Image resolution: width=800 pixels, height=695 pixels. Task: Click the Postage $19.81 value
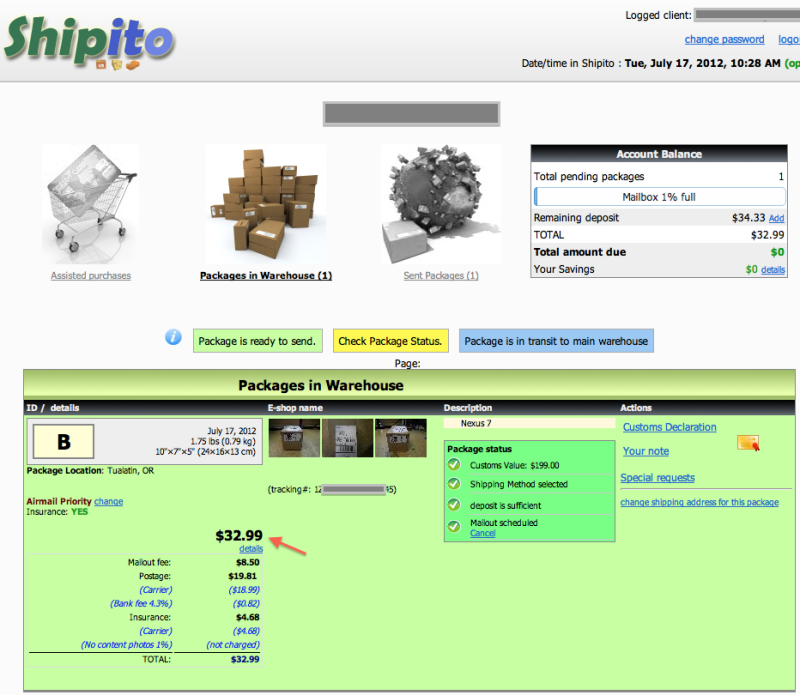coord(242,576)
